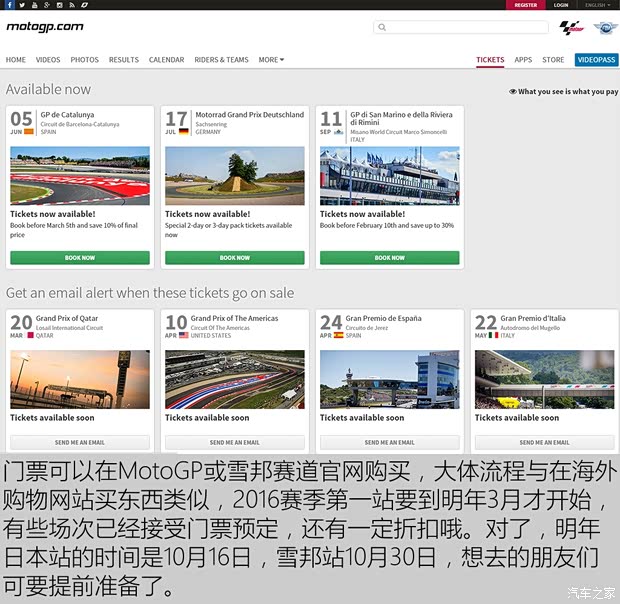Click the YouTube icon in top bar
Screen dimensions: 620x604
[x=34, y=5]
